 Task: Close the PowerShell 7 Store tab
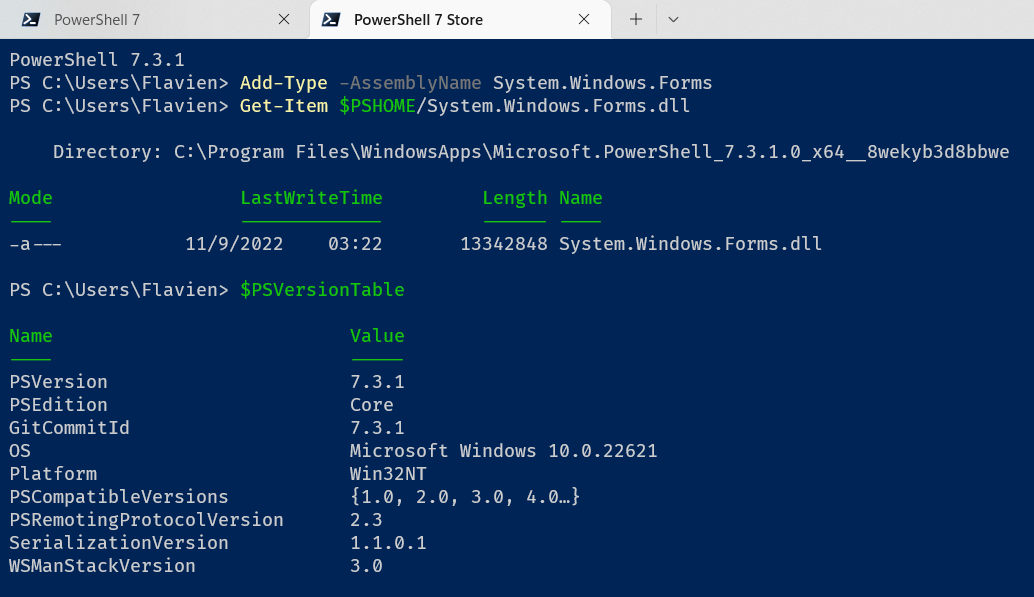click(582, 19)
